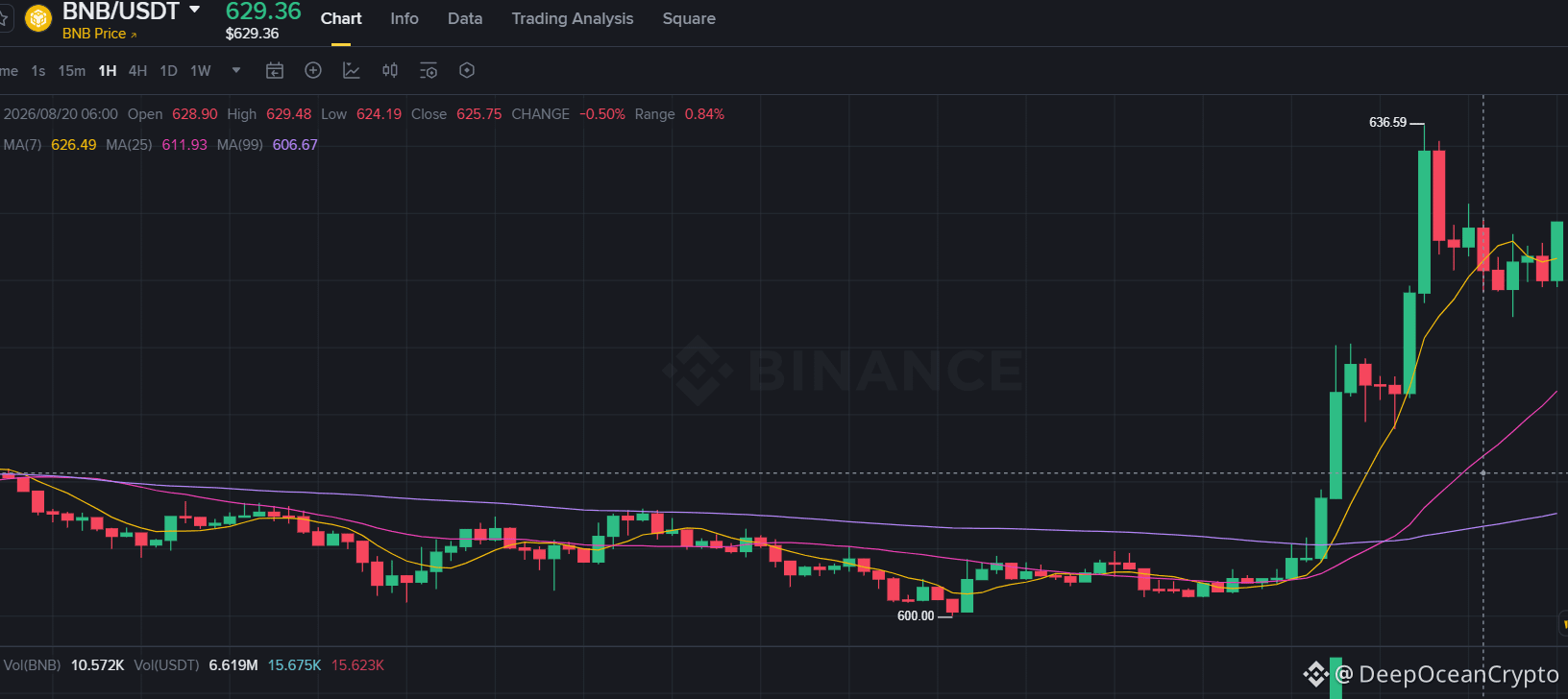Open the Info tab
Image resolution: width=1568 pixels, height=699 pixels.
pos(404,18)
